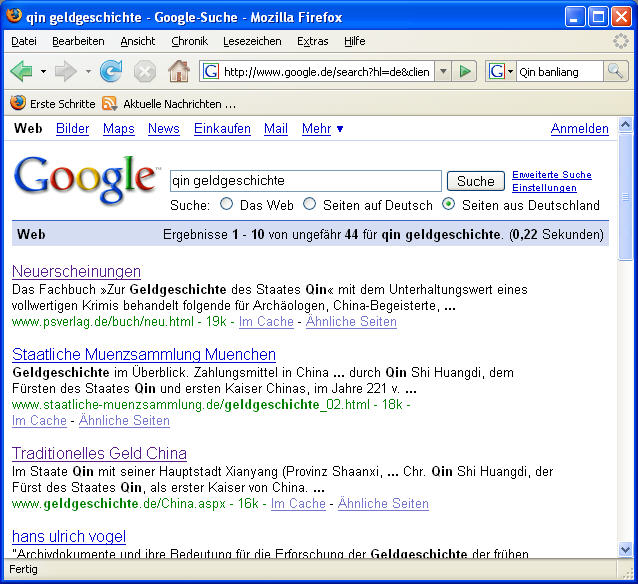This screenshot has height=584, width=638.
Task: Open Google News link
Action: (x=164, y=129)
